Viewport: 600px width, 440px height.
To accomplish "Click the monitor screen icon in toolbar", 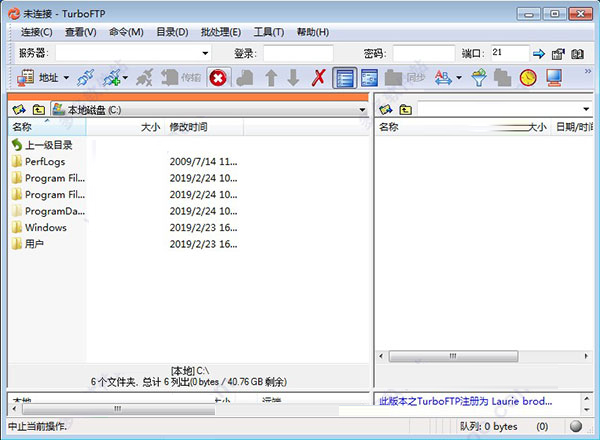I will pyautogui.click(x=554, y=78).
